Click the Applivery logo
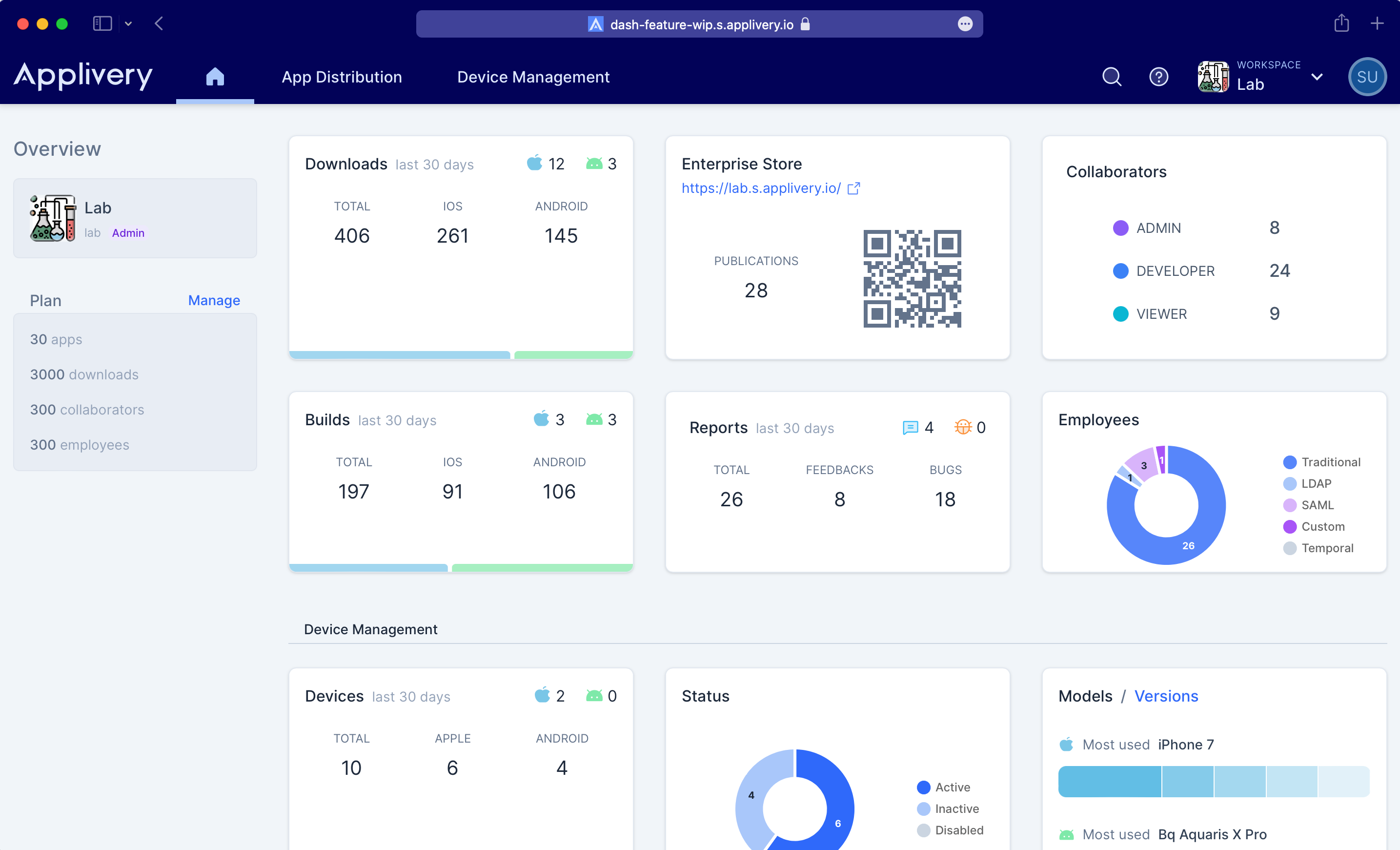Image resolution: width=1400 pixels, height=850 pixels. pos(83,76)
